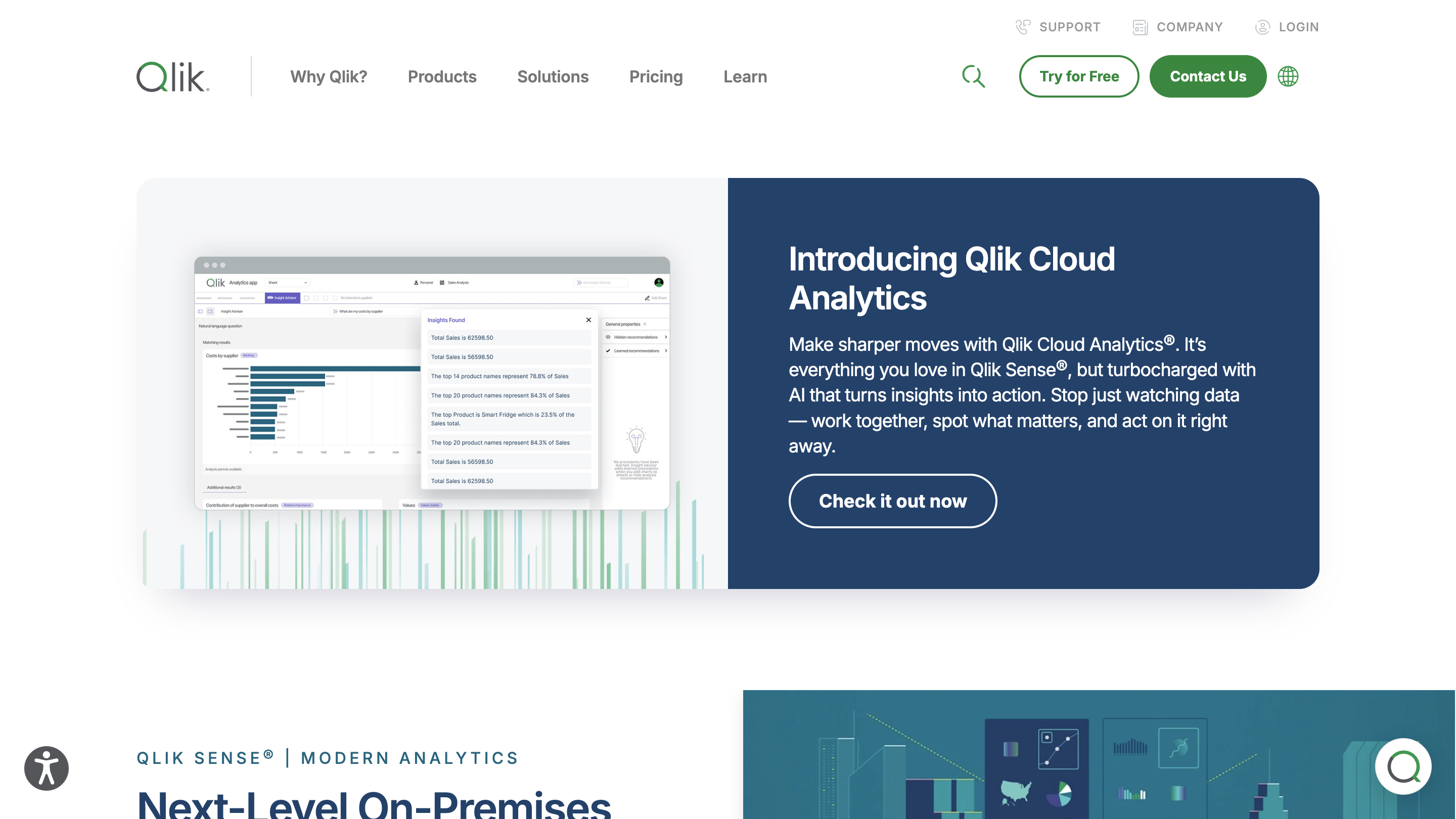Click the green profile avatar
The image size is (1456, 819).
(x=660, y=283)
